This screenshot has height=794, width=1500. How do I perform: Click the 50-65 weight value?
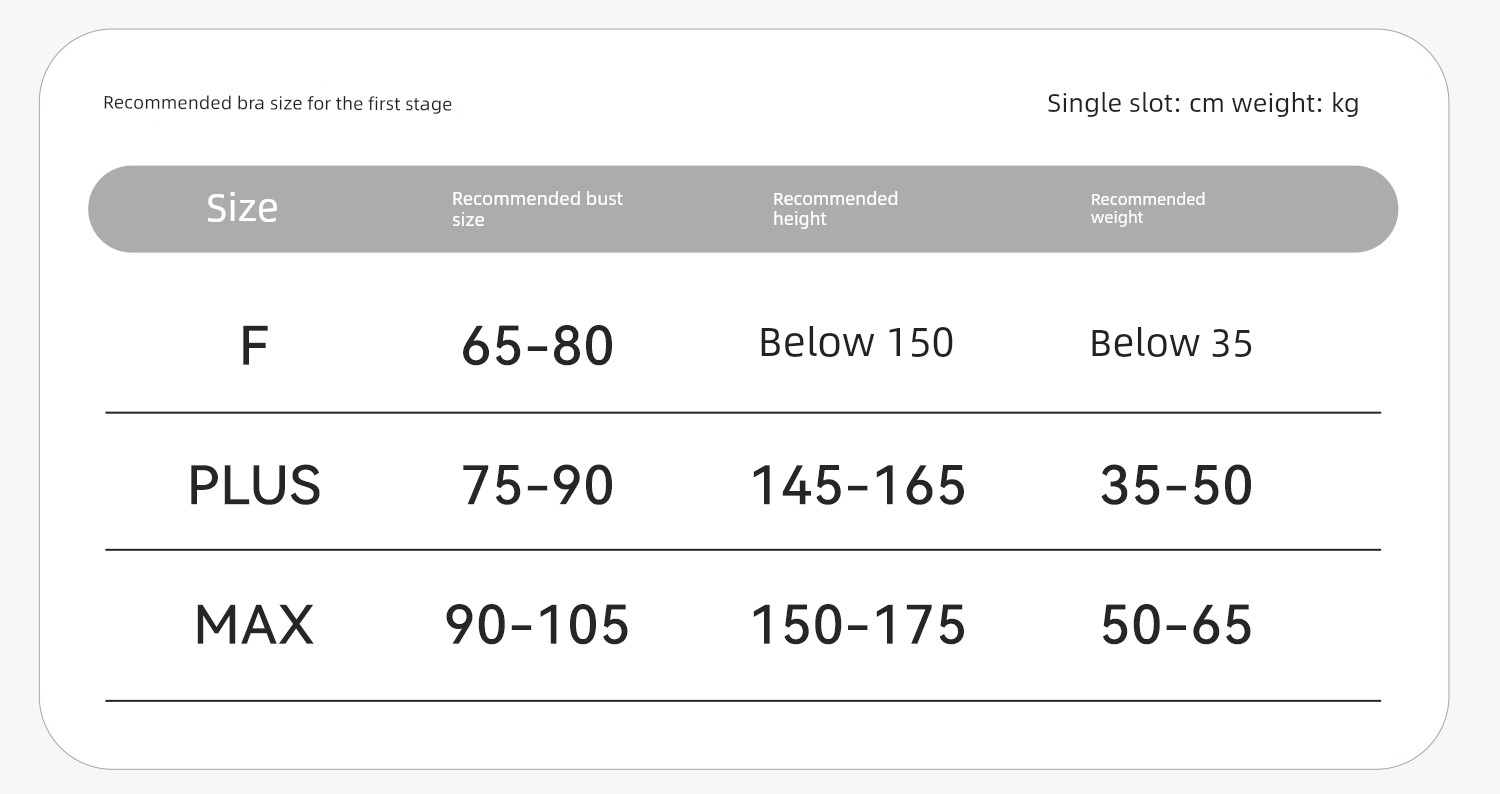pyautogui.click(x=1176, y=625)
